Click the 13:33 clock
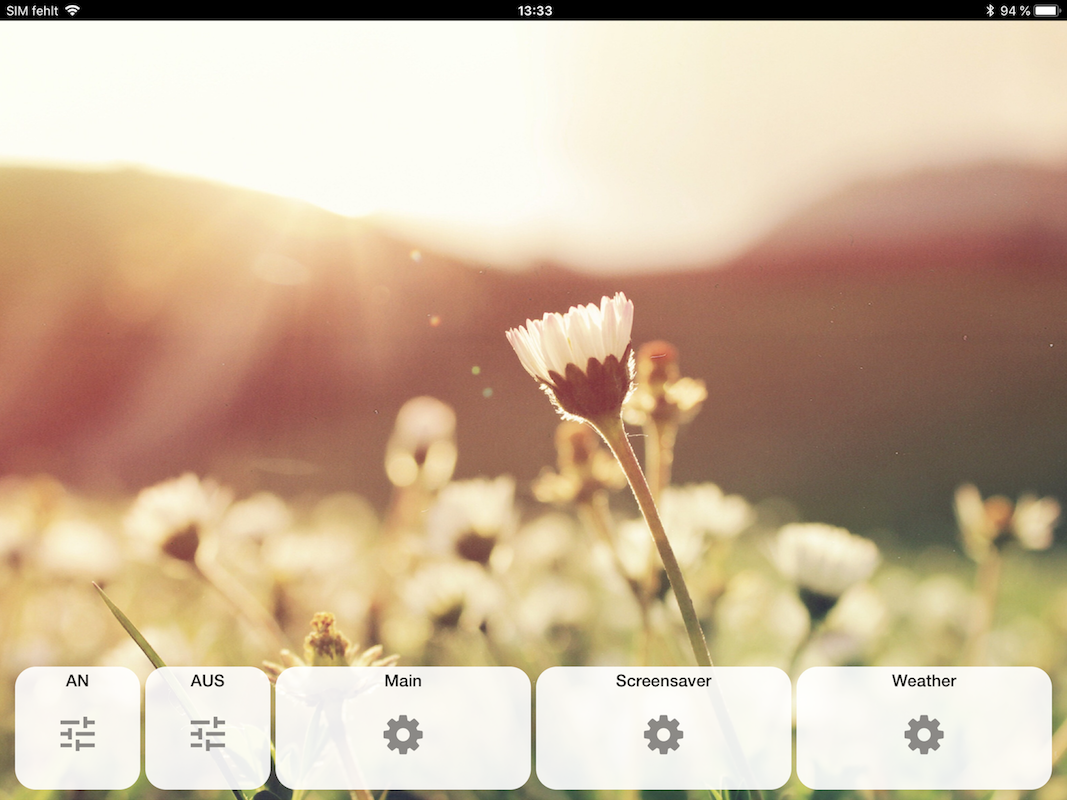The width and height of the screenshot is (1067, 800). 535,10
